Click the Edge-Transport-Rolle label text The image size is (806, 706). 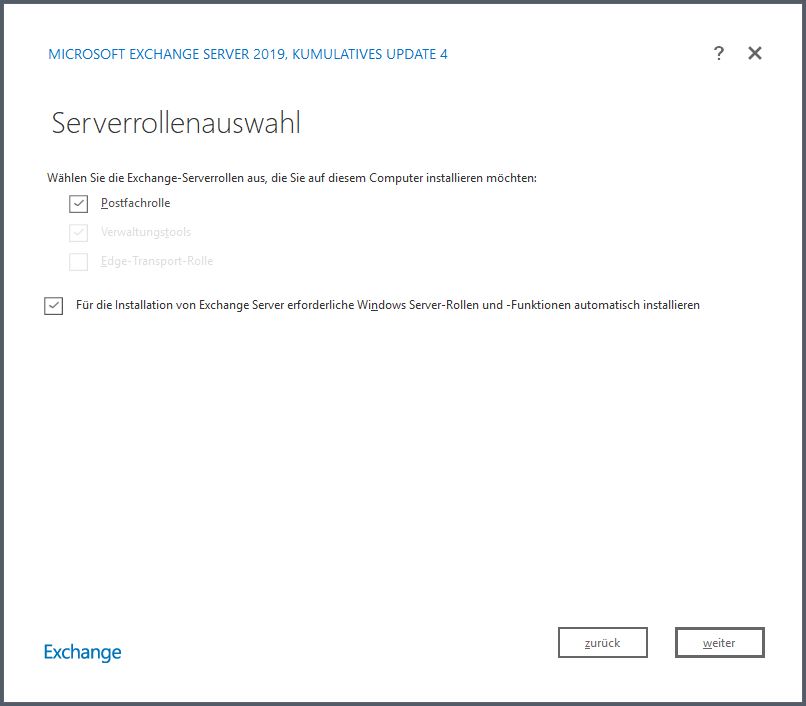pyautogui.click(x=157, y=261)
